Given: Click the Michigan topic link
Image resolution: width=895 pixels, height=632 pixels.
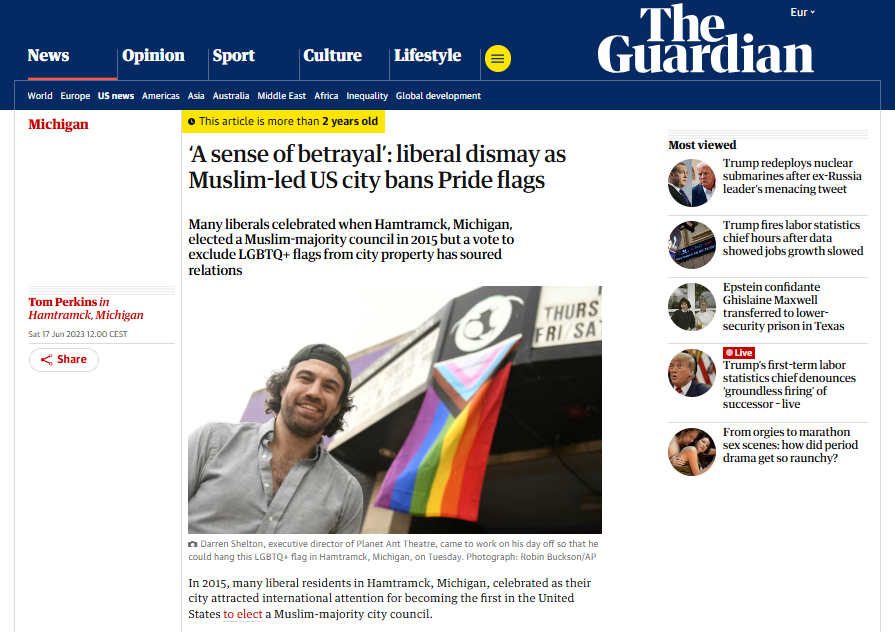Looking at the screenshot, I should pyautogui.click(x=58, y=124).
